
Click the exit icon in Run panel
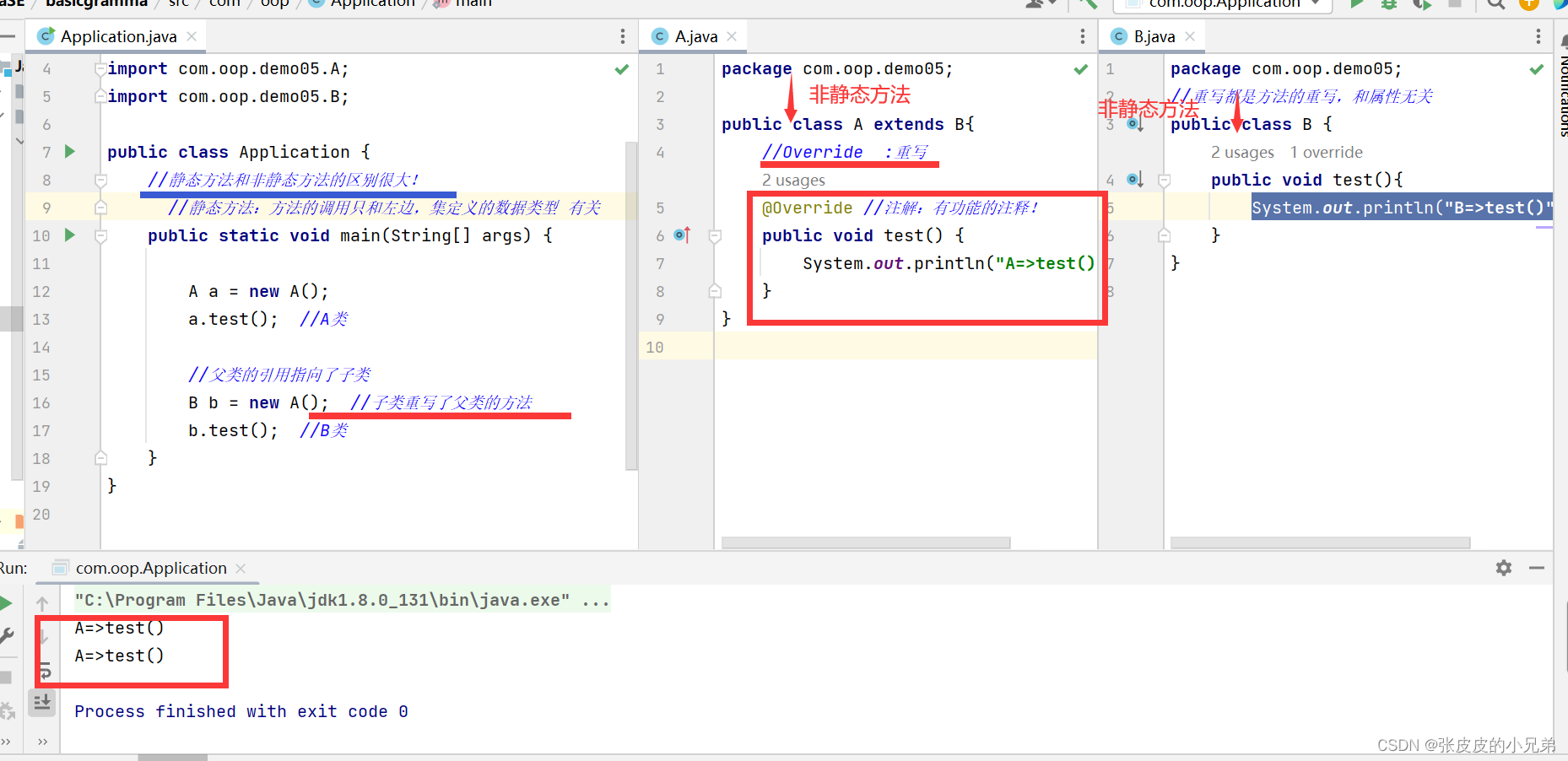8,711
